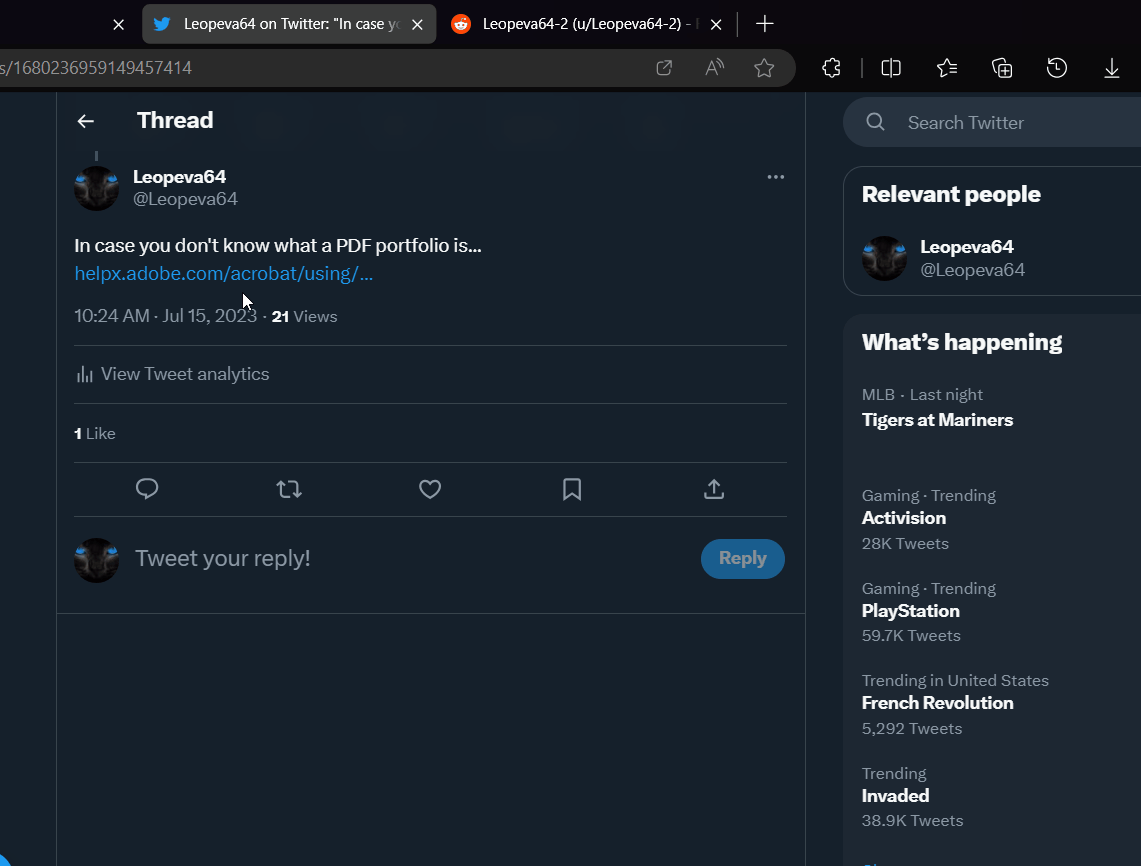The image size is (1141, 866).
Task: Open the share tweet icon
Action: (713, 489)
